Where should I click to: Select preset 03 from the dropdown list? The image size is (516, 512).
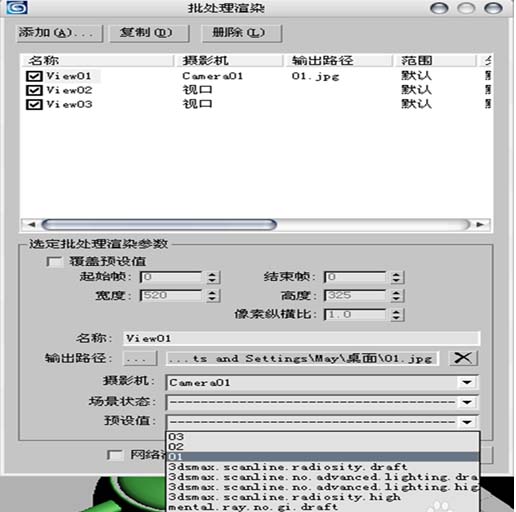323,437
